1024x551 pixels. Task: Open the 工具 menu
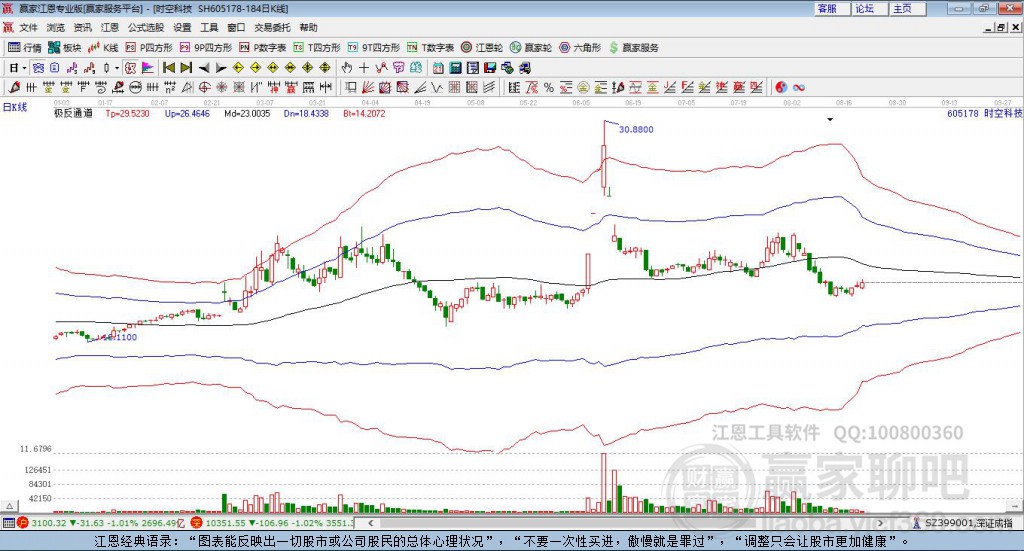[x=209, y=27]
